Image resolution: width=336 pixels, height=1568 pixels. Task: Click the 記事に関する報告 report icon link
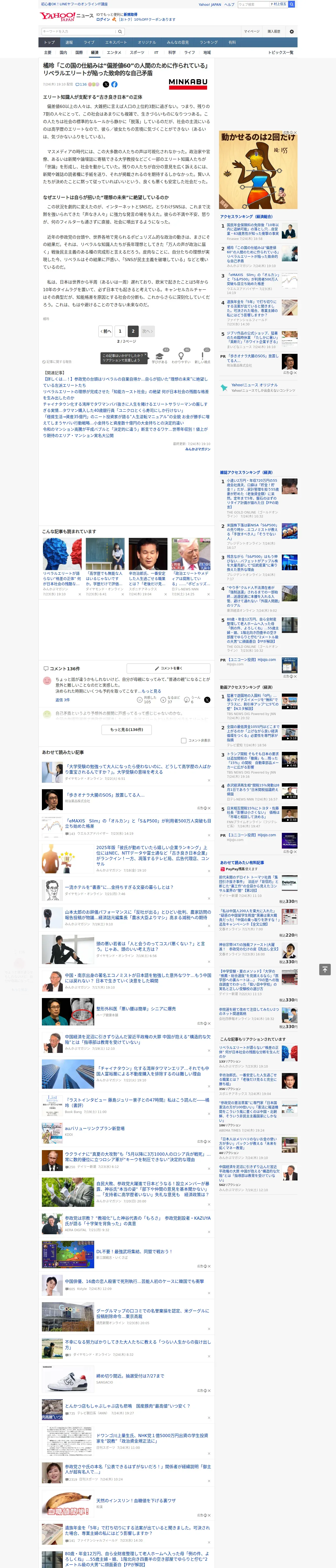pos(57,362)
